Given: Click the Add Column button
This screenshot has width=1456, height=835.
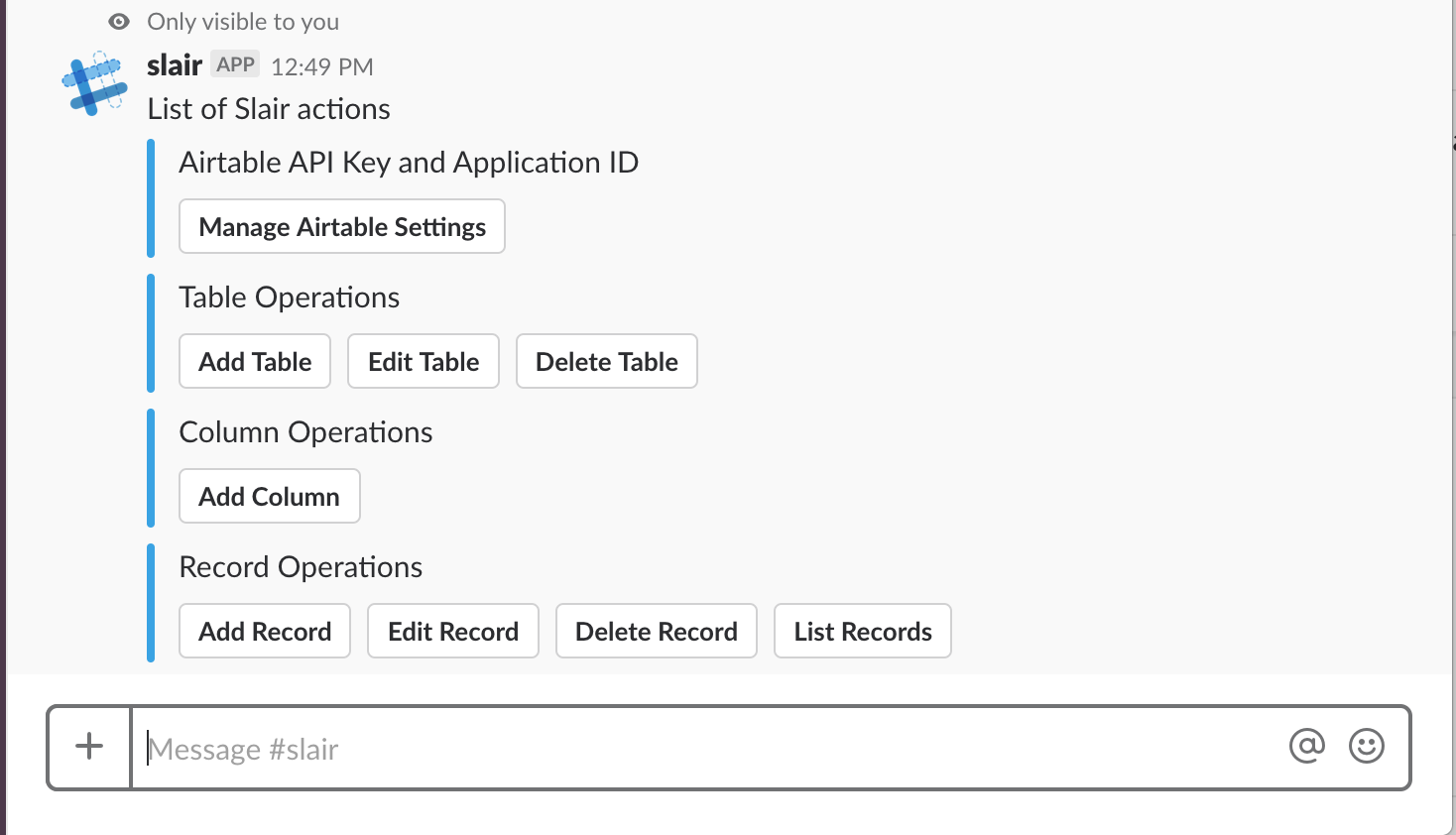Looking at the screenshot, I should pyautogui.click(x=270, y=496).
